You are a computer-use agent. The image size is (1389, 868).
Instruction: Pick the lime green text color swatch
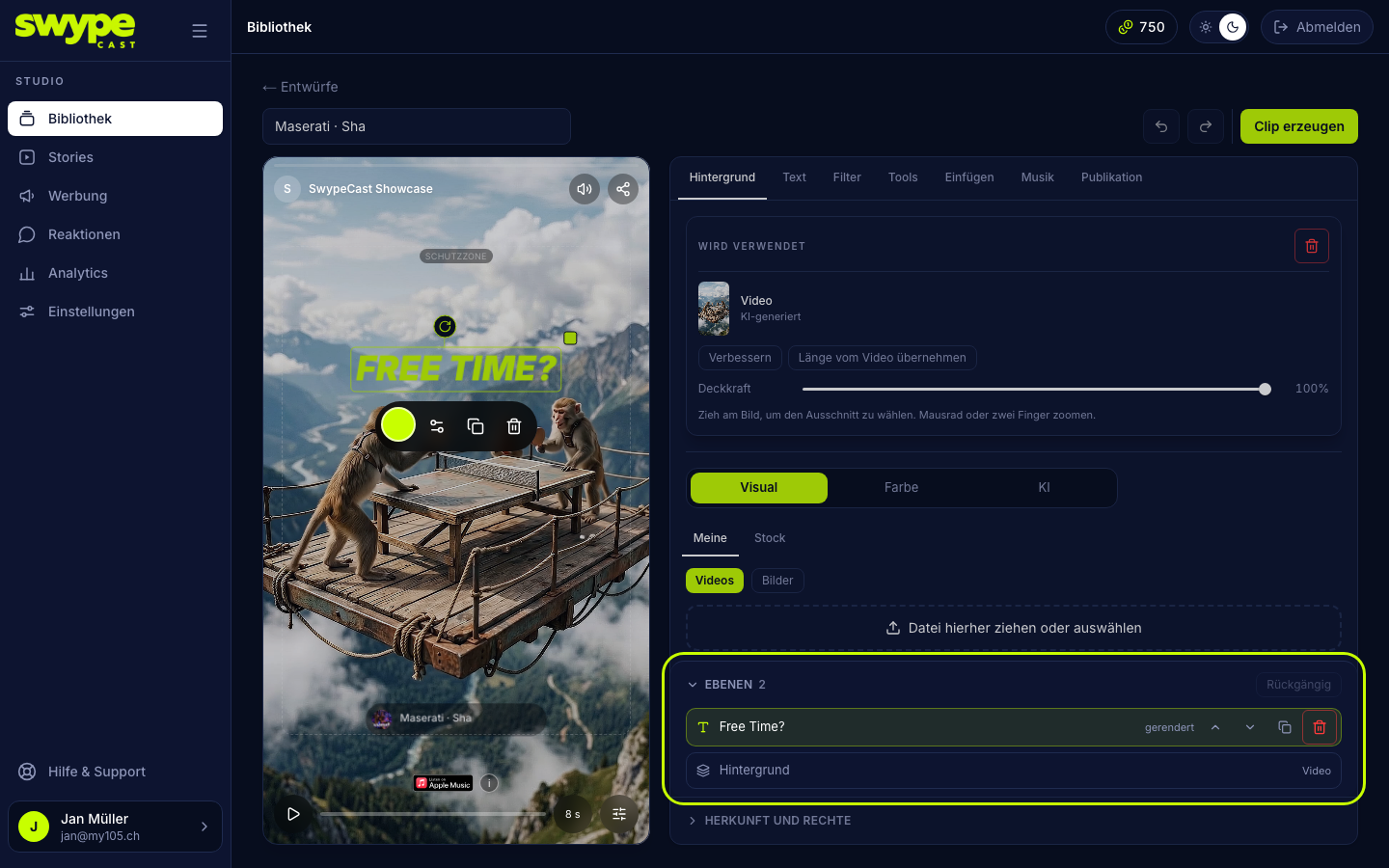point(398,424)
